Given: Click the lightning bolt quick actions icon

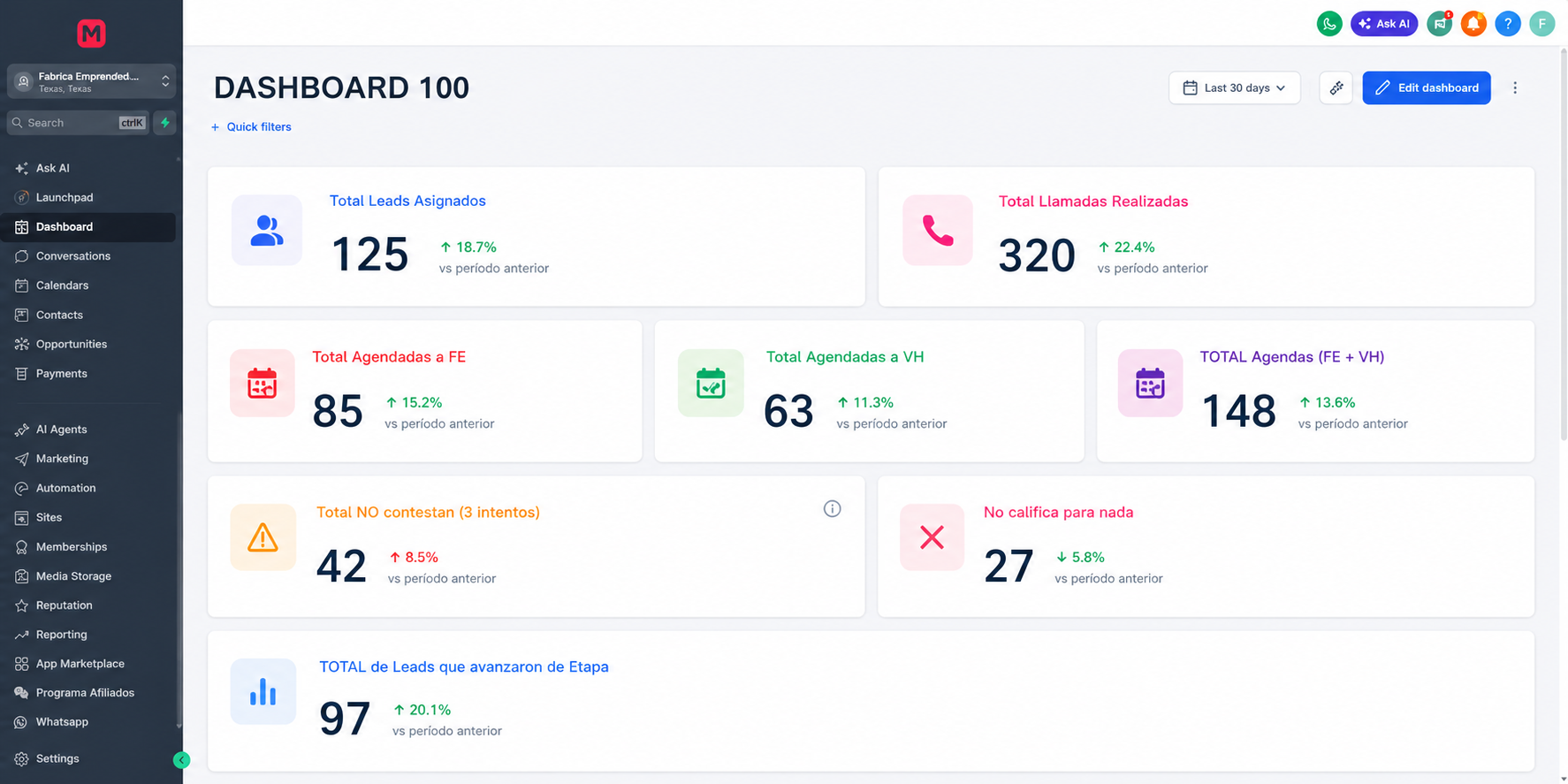Looking at the screenshot, I should pos(164,123).
